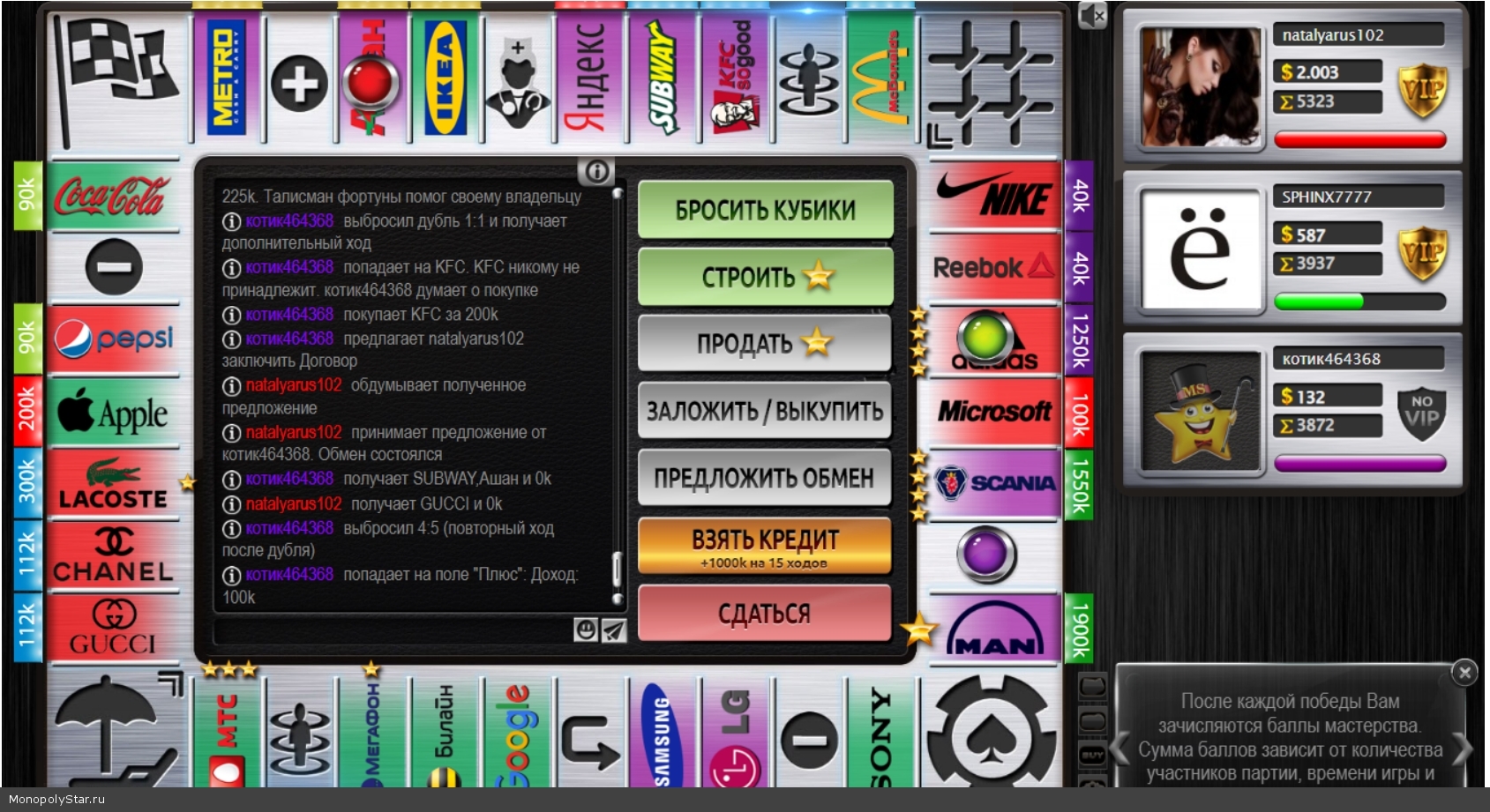Image resolution: width=1490 pixels, height=812 pixels.
Task: Click the Coca-Cola board tile
Action: (x=113, y=196)
